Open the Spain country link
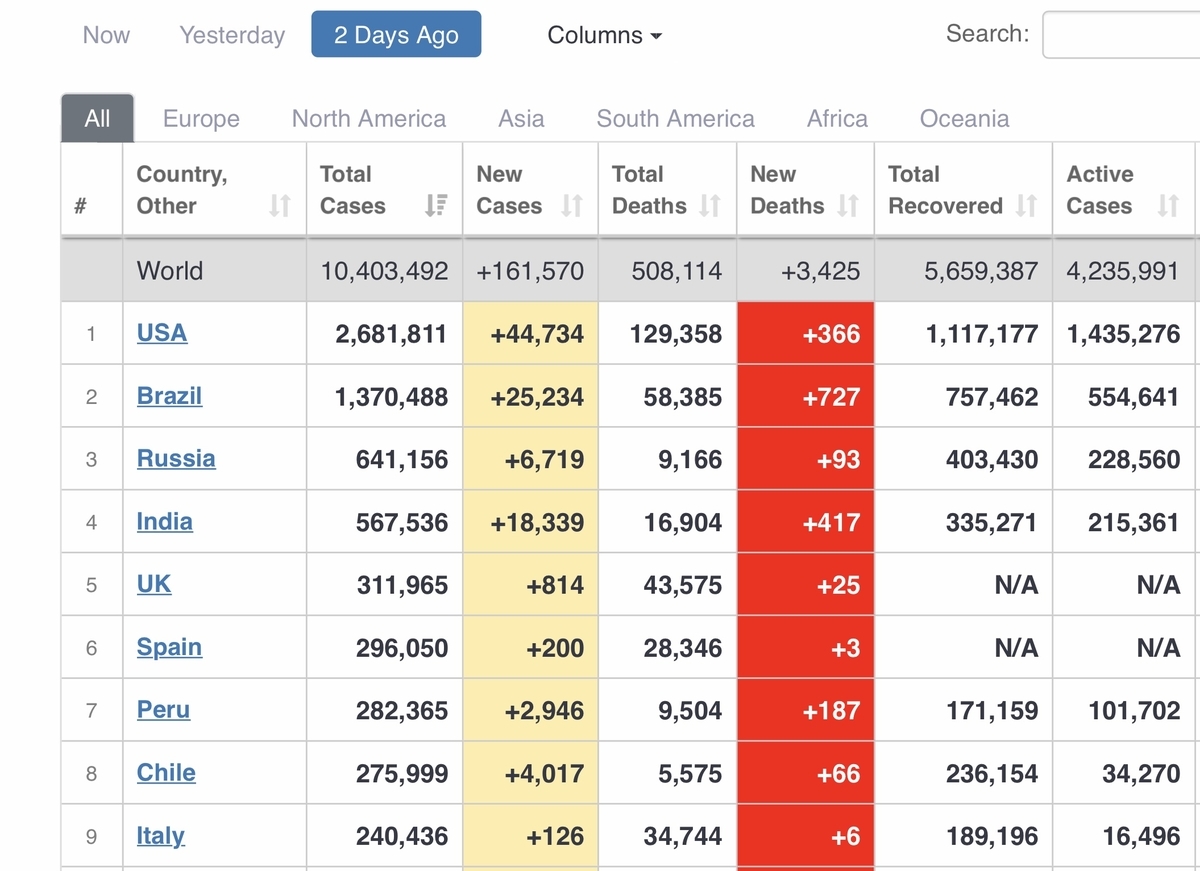Viewport: 1200px width, 871px height. 169,648
